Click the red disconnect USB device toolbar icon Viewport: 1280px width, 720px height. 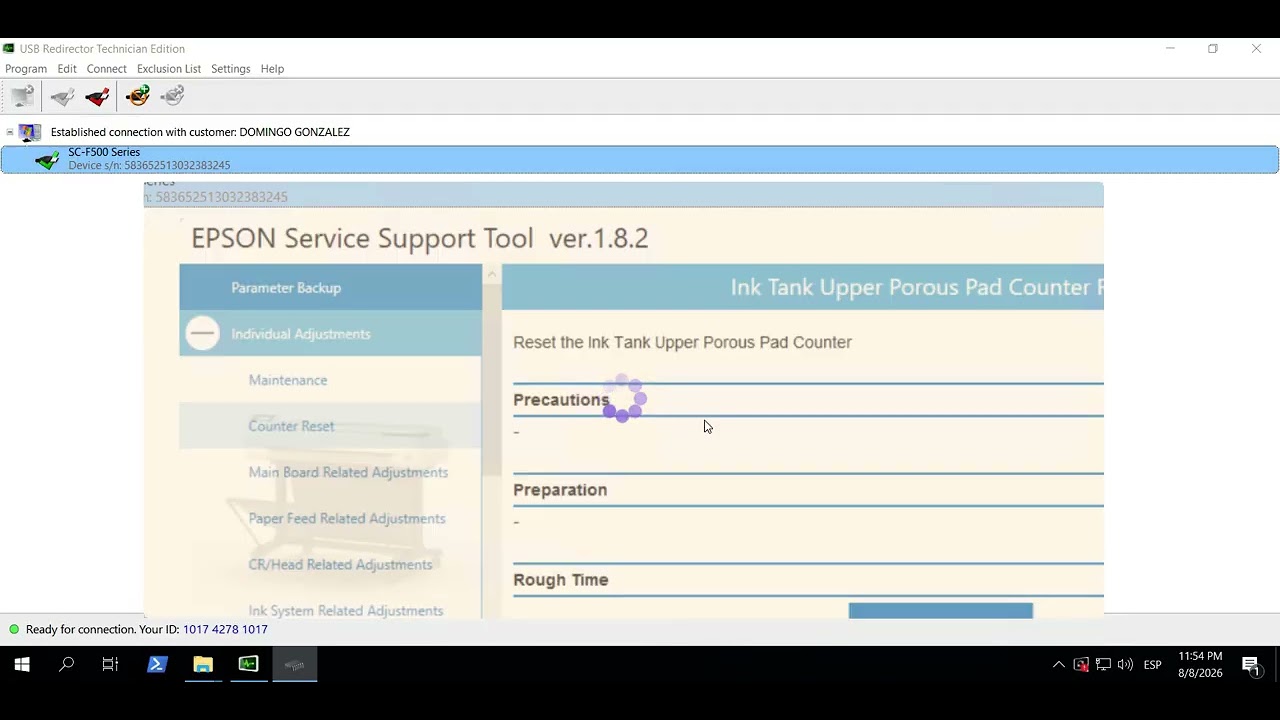pos(97,96)
